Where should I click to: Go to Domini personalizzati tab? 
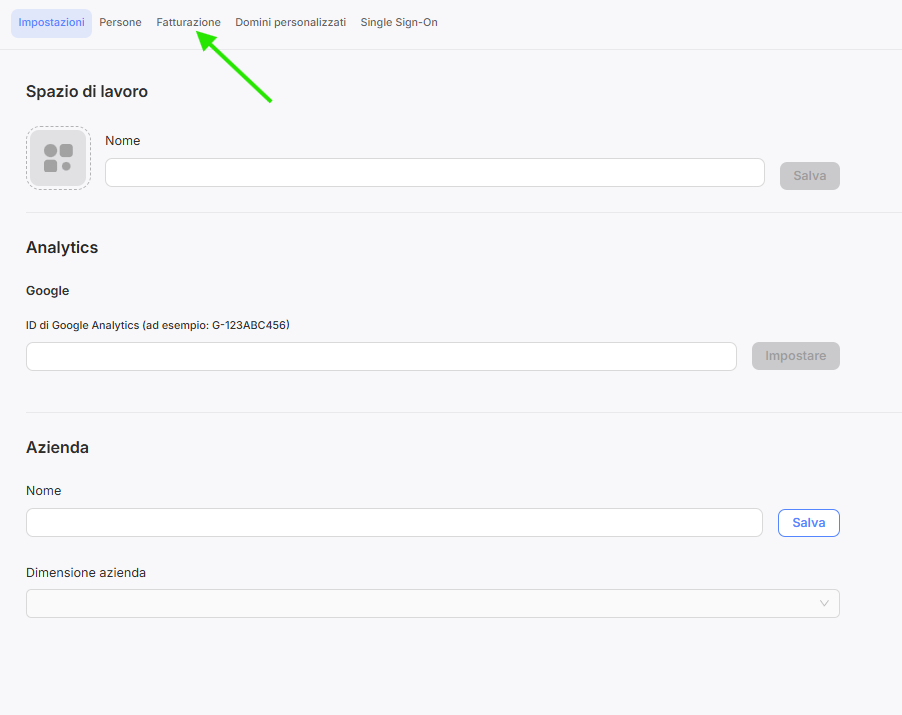pos(290,22)
